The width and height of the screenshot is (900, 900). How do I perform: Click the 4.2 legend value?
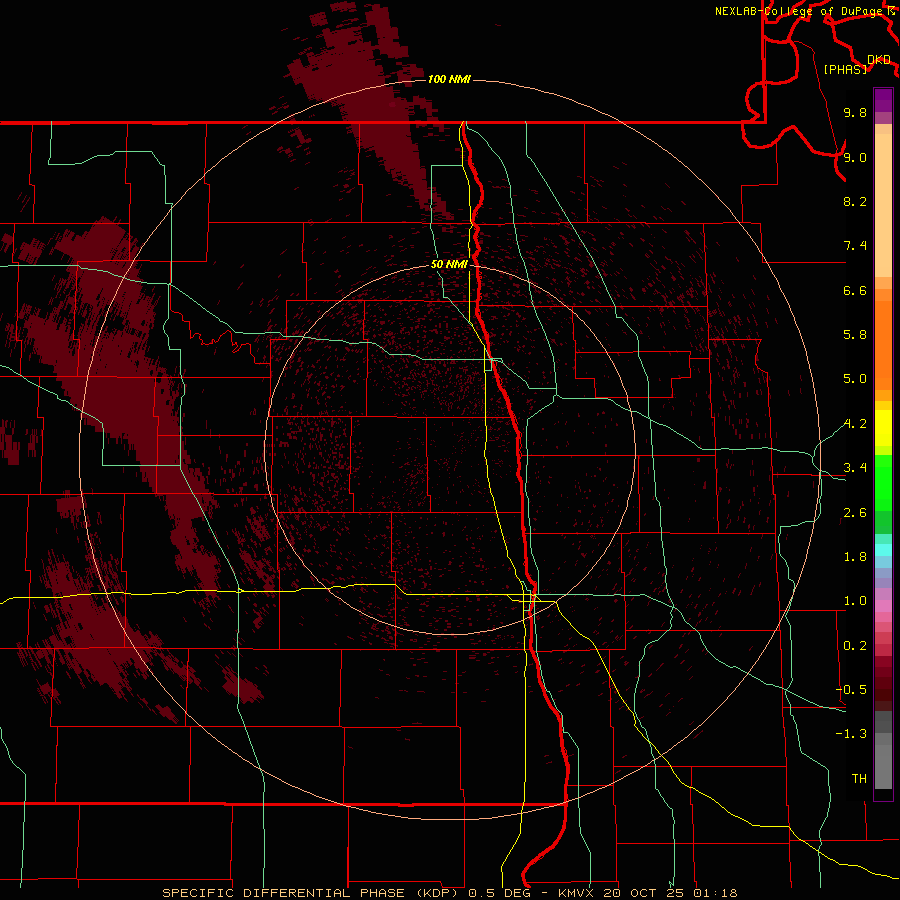(x=855, y=424)
